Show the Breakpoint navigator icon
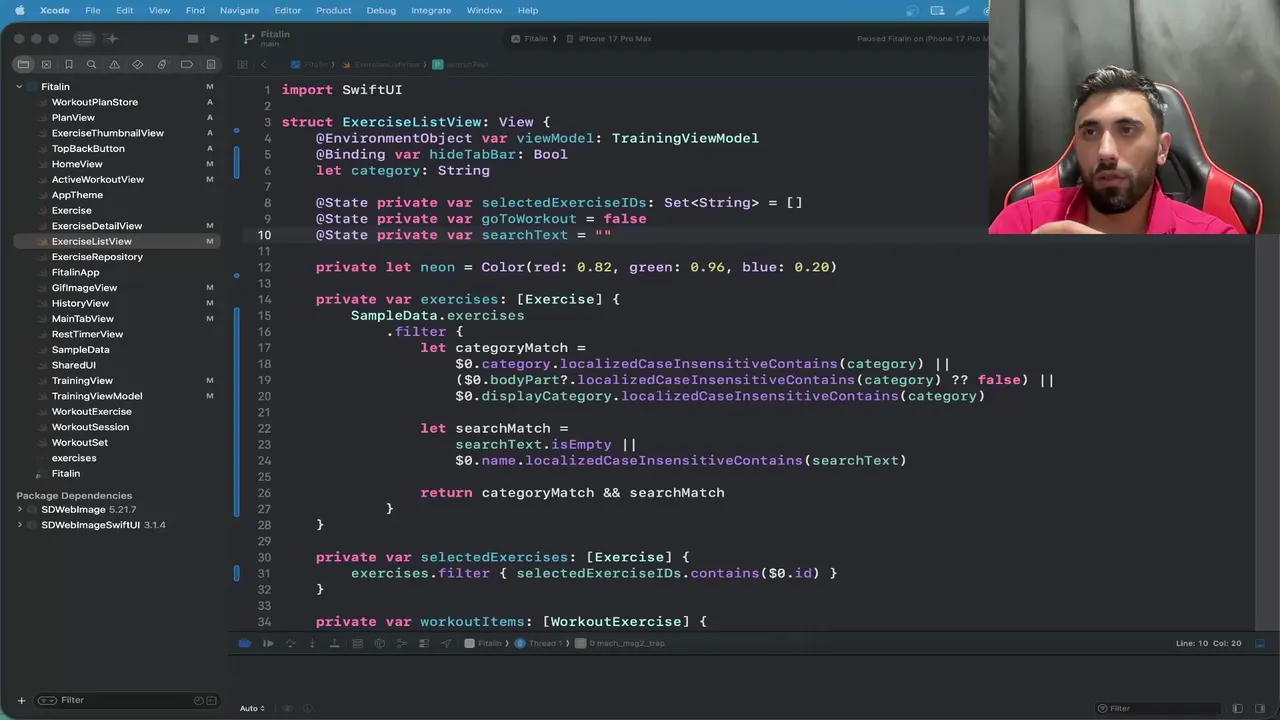This screenshot has width=1280, height=720. click(x=186, y=64)
